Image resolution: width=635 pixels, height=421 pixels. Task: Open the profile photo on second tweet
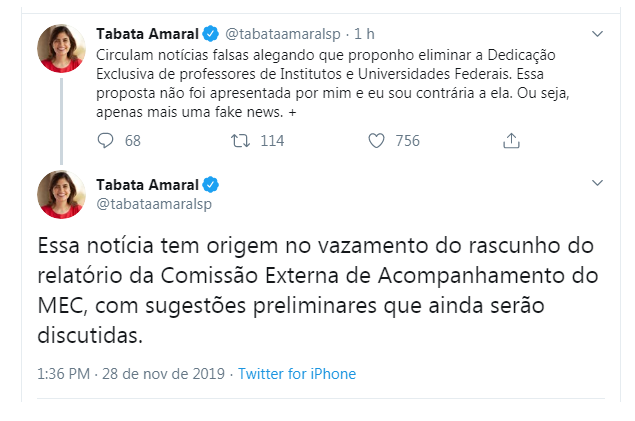pyautogui.click(x=61, y=194)
